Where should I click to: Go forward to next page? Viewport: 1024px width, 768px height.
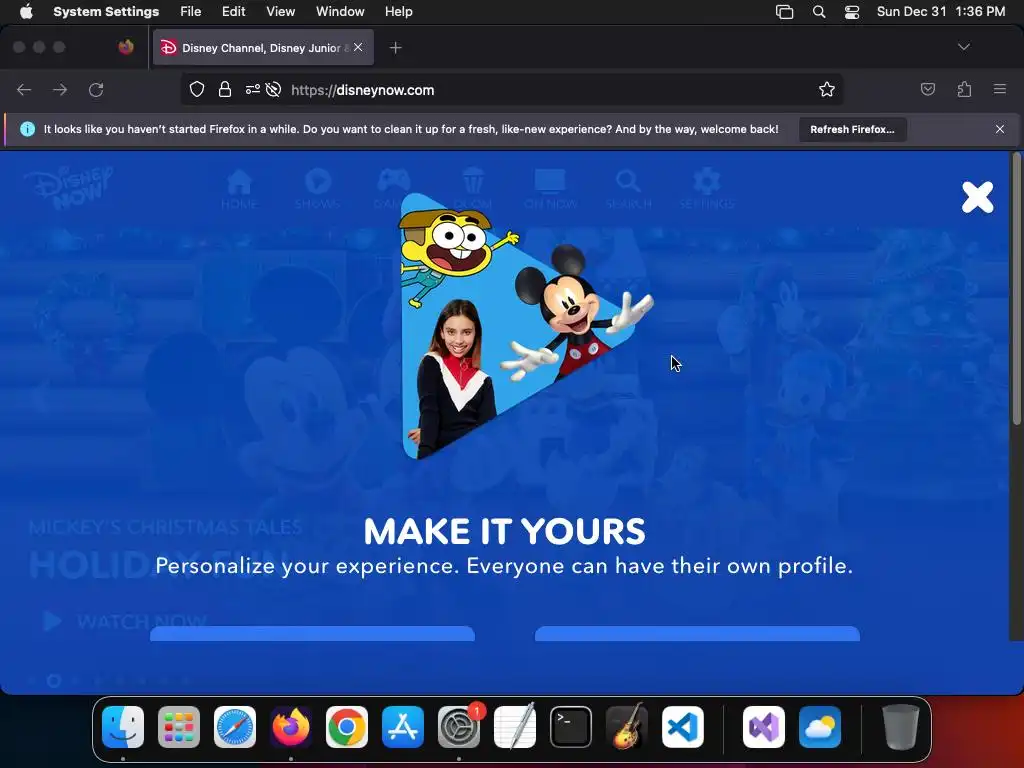click(x=60, y=90)
